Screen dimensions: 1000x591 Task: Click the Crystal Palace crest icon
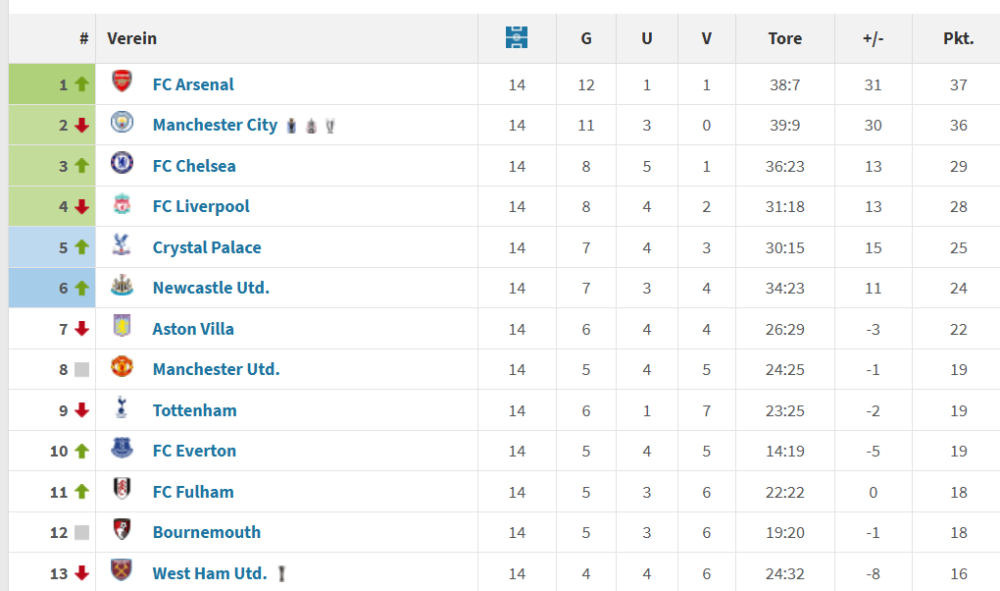[x=121, y=246]
